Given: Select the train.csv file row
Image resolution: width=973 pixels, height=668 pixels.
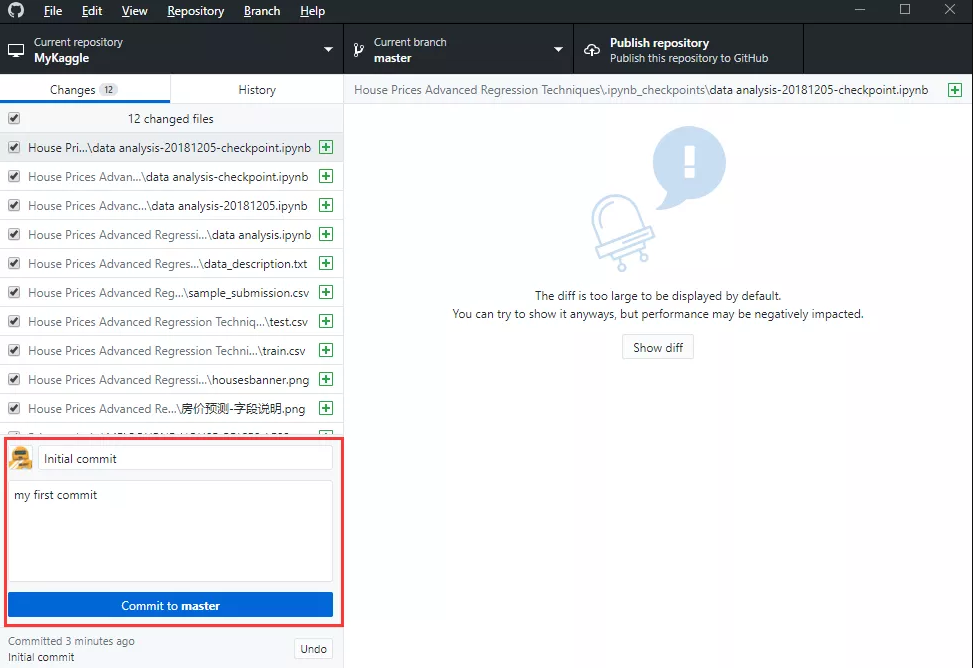Looking at the screenshot, I should coord(171,350).
